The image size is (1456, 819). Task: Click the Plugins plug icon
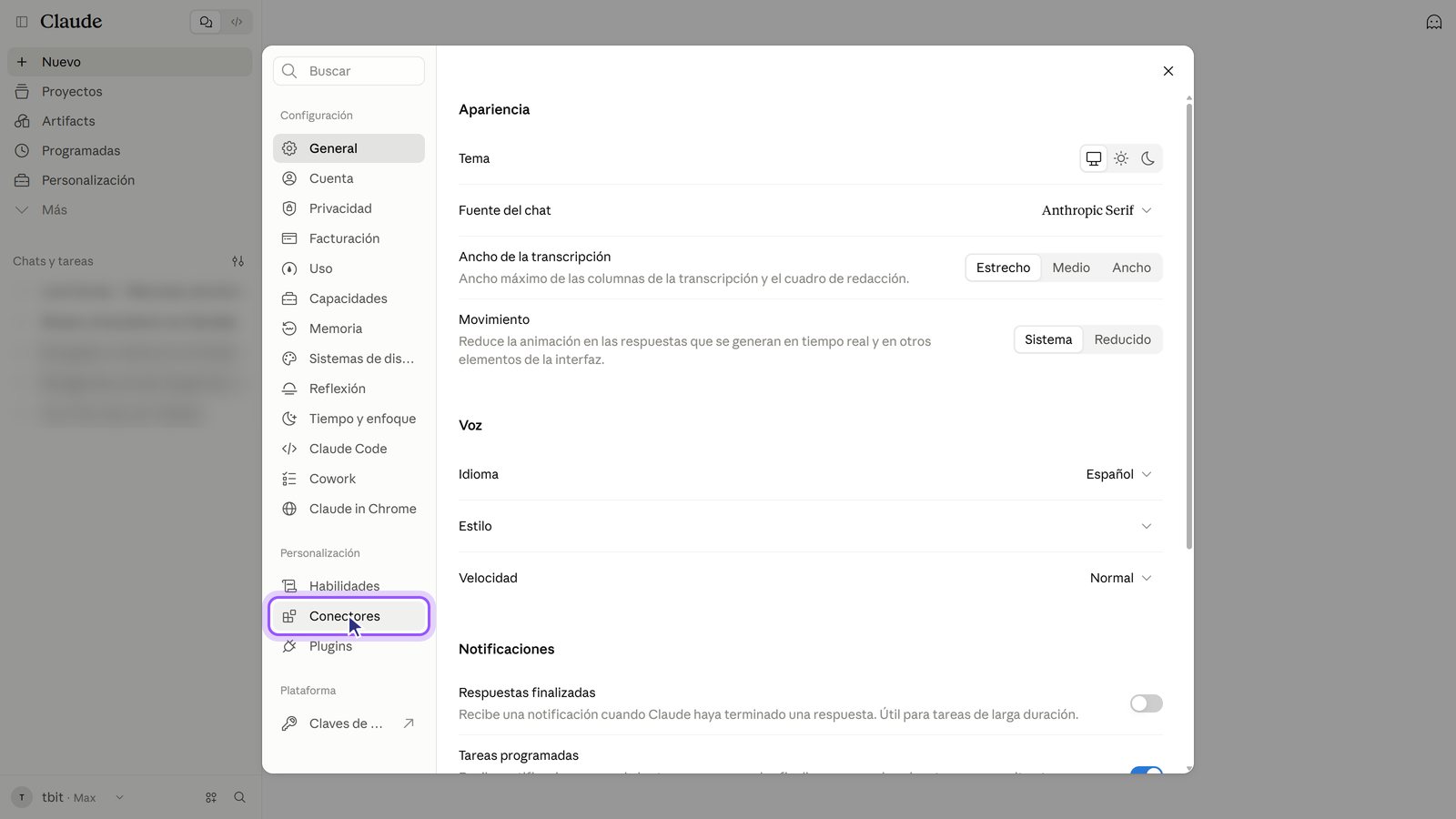289,646
